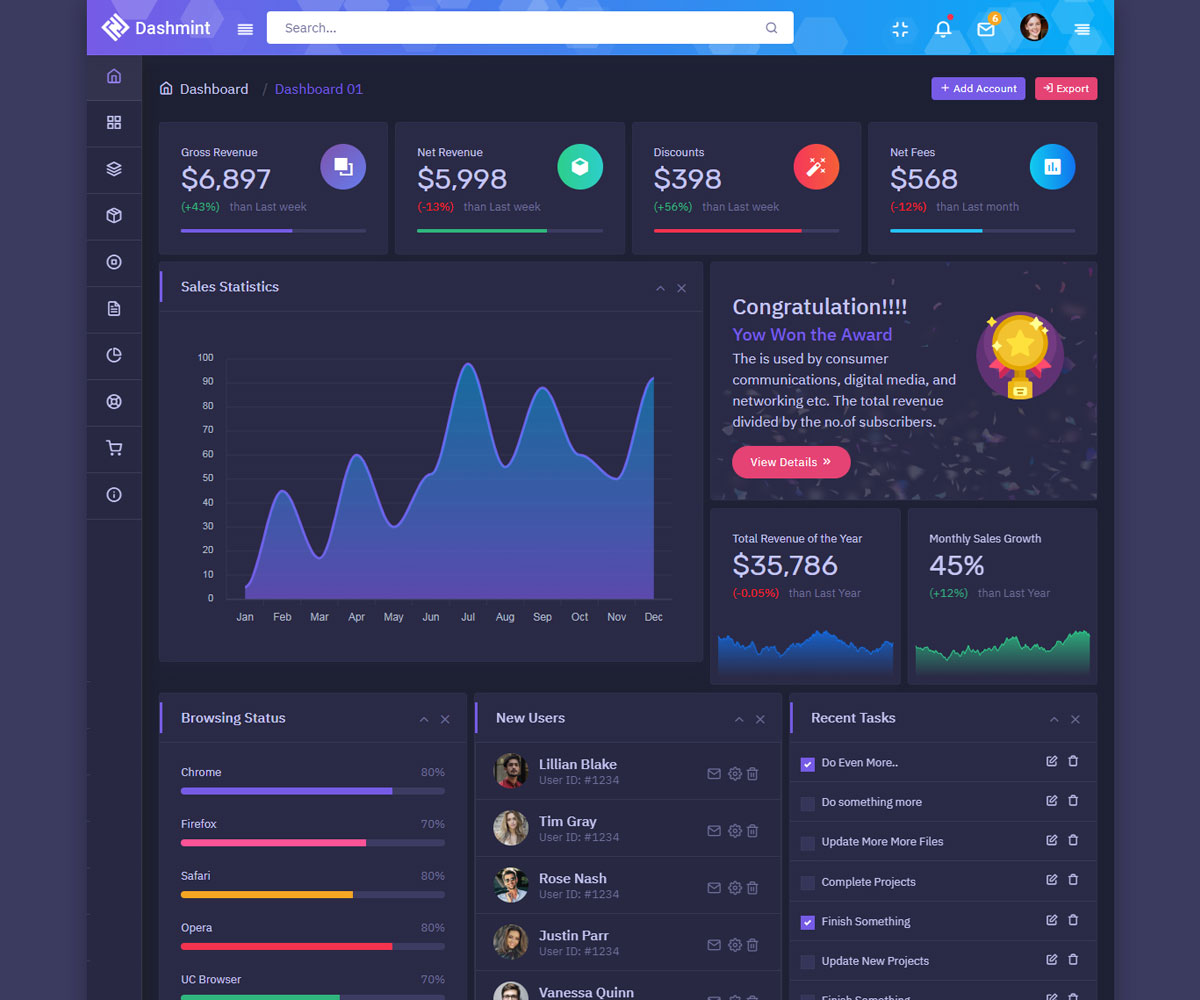Toggle sidebar with hamburger menu beside logo
The width and height of the screenshot is (1200, 1000).
(x=245, y=29)
